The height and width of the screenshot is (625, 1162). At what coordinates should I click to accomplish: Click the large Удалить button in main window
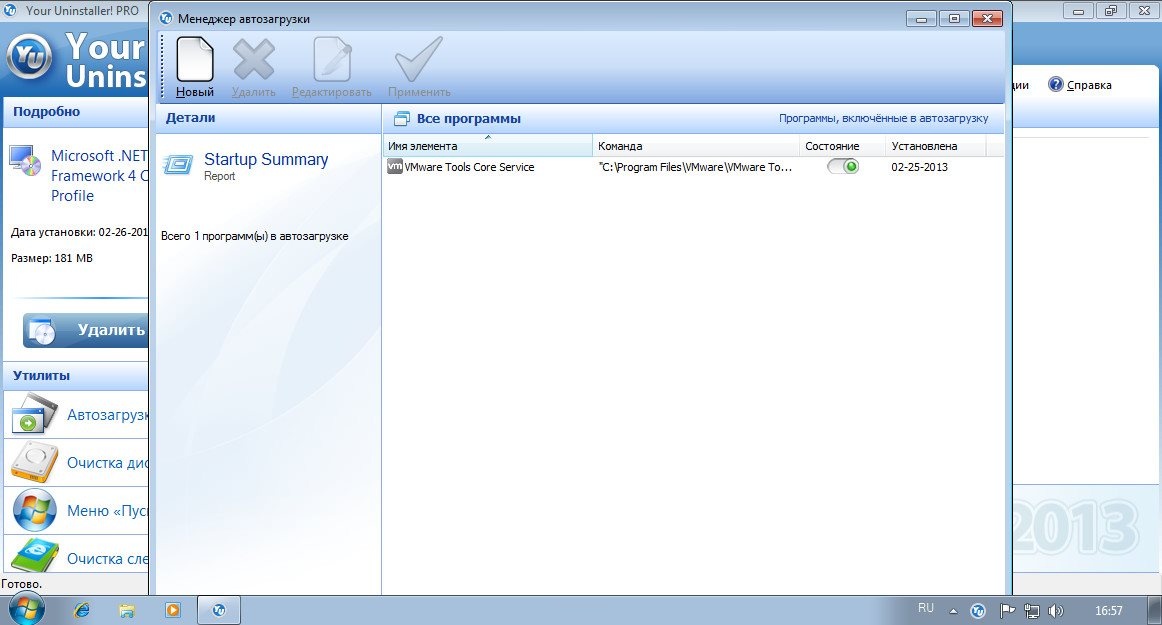(85, 330)
